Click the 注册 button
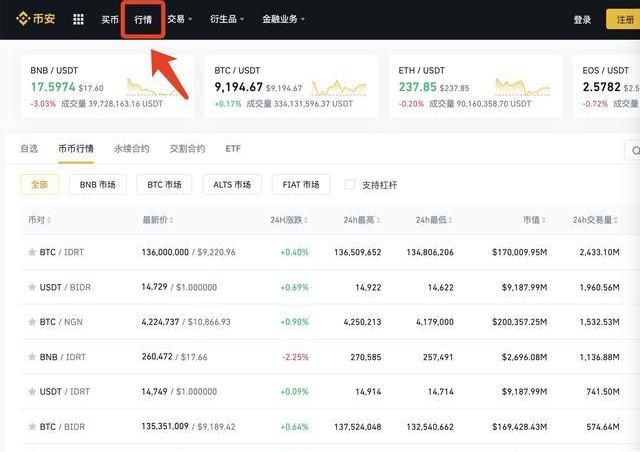Image resolution: width=640 pixels, height=452 pixels. tap(622, 19)
